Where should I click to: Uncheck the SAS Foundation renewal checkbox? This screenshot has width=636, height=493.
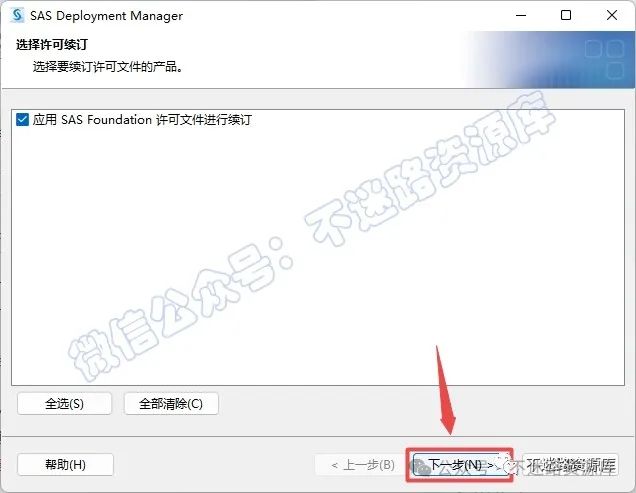pos(22,120)
